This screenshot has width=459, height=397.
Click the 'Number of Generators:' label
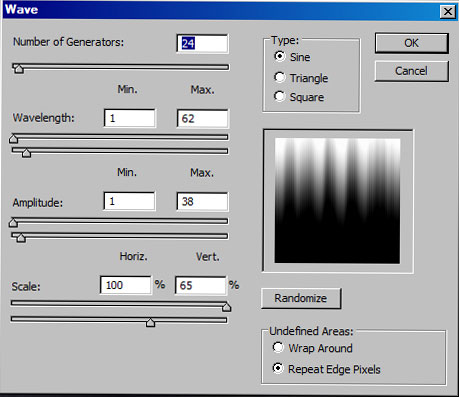point(68,42)
